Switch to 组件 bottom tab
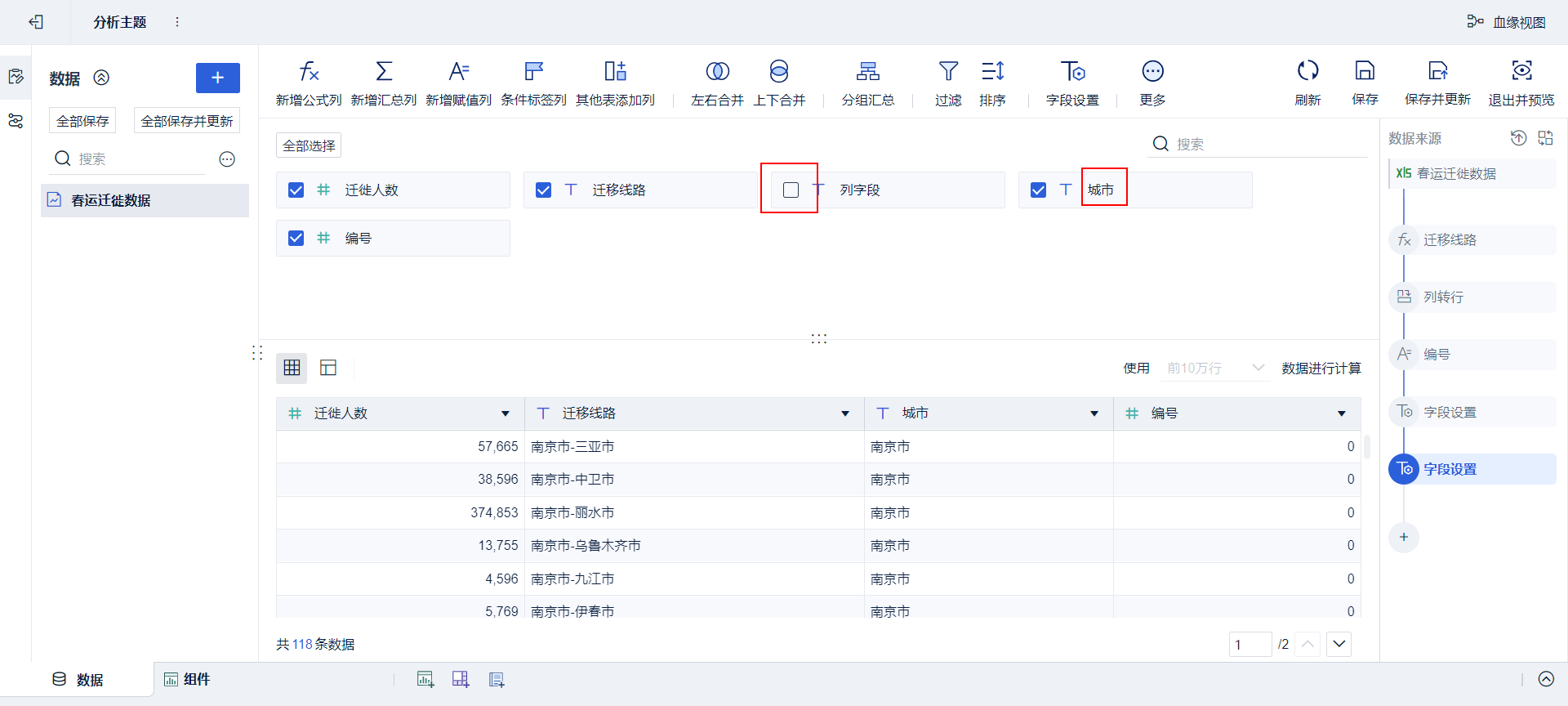The height and width of the screenshot is (706, 1568). coord(187,680)
